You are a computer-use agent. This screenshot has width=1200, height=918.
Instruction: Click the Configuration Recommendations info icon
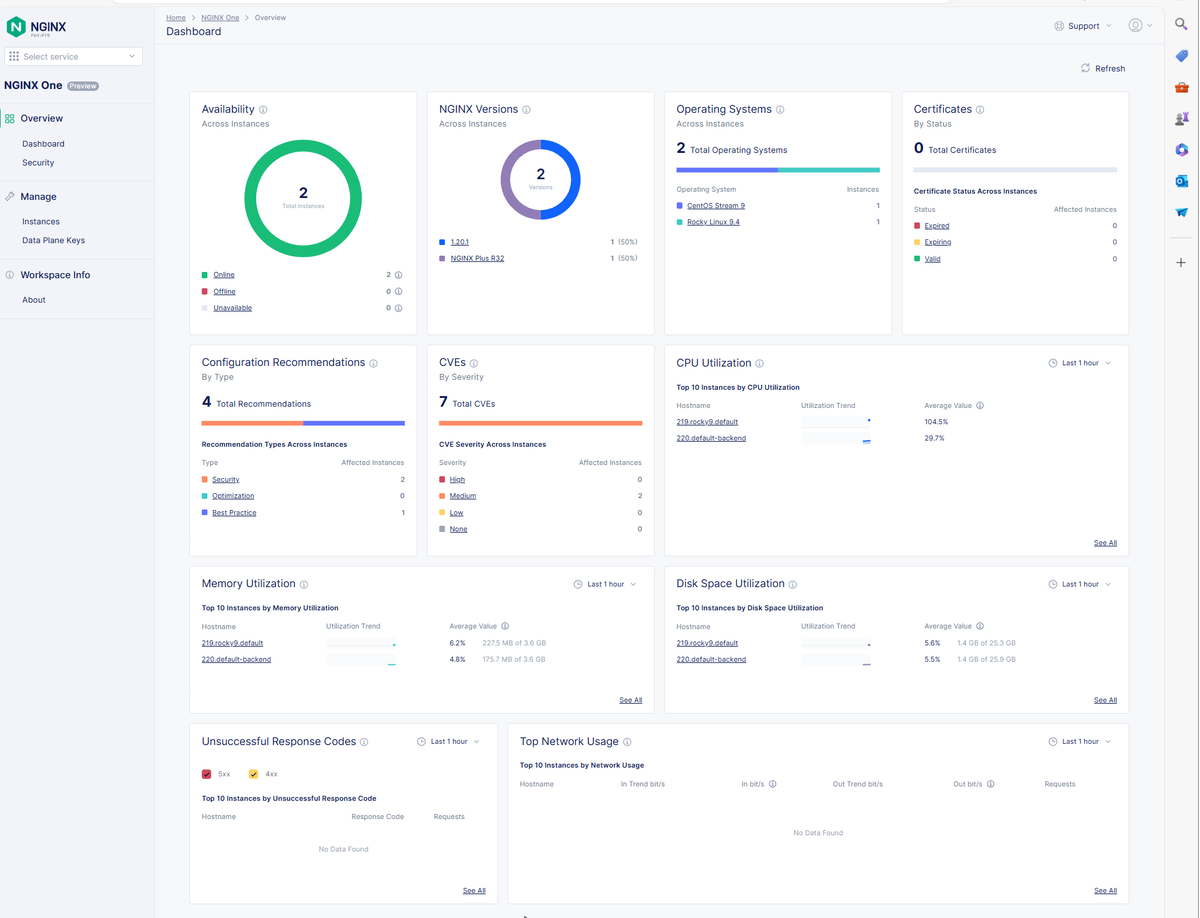[x=374, y=364]
